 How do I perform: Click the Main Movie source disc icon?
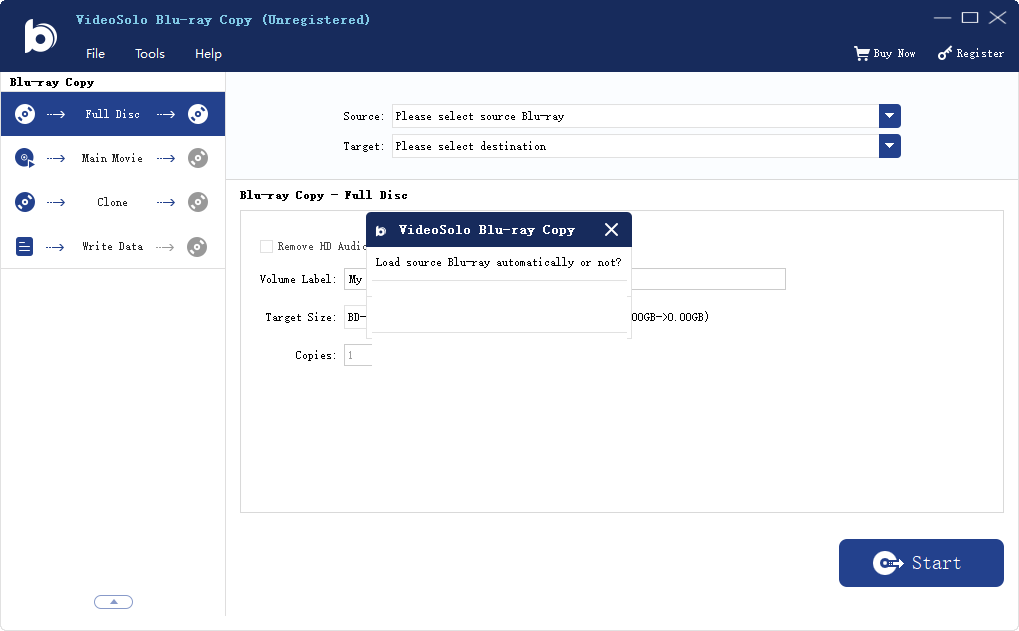pos(25,158)
